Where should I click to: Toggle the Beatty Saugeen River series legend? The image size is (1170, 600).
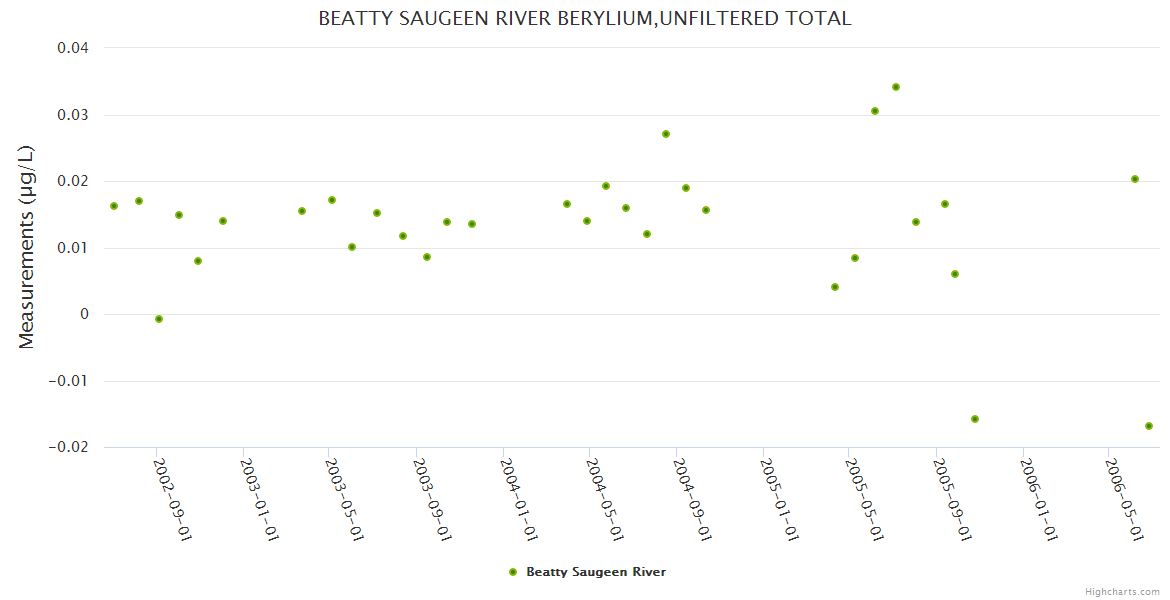(595, 572)
